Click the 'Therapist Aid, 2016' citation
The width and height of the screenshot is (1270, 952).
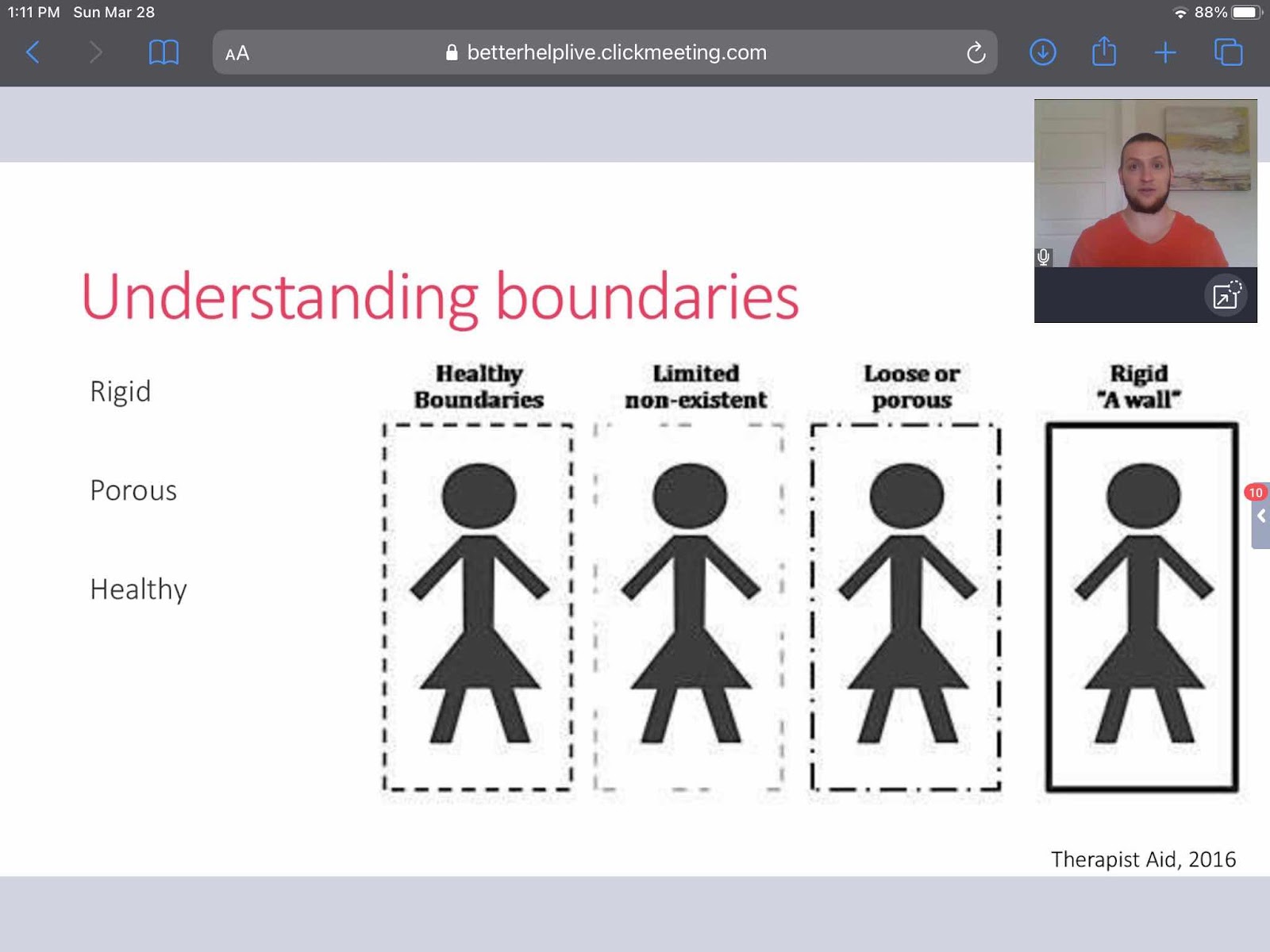pos(1143,859)
